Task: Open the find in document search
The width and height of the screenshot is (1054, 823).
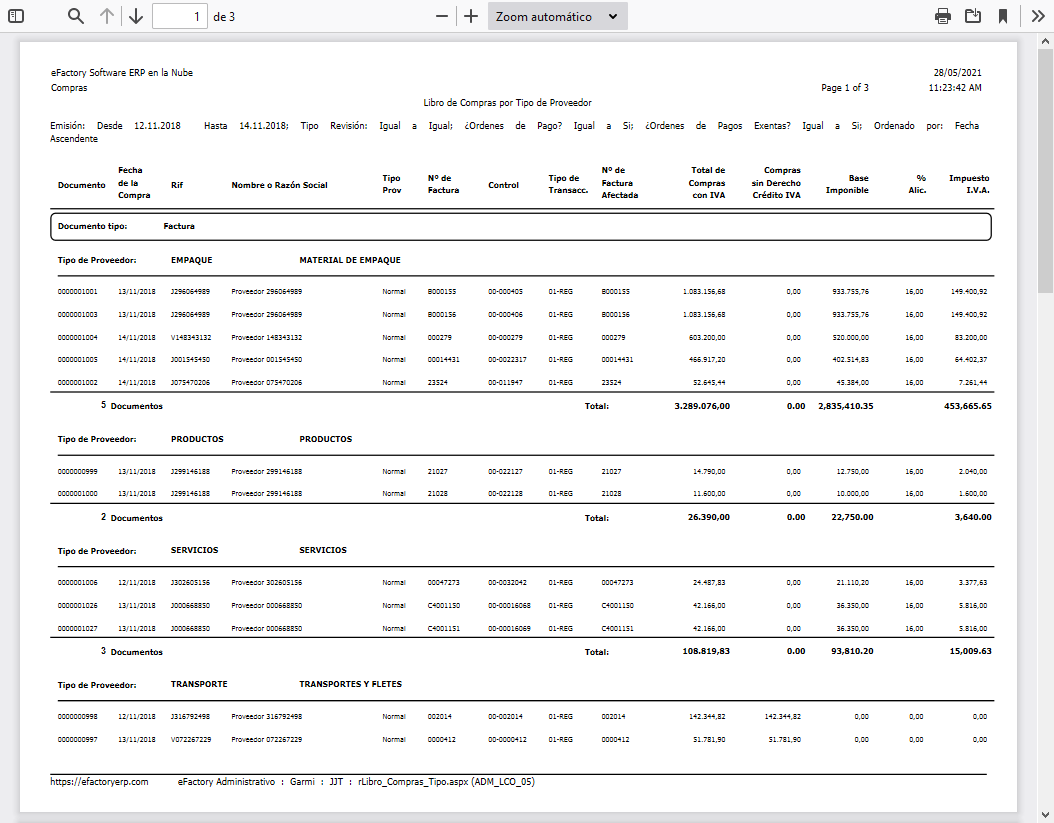Action: [x=76, y=16]
